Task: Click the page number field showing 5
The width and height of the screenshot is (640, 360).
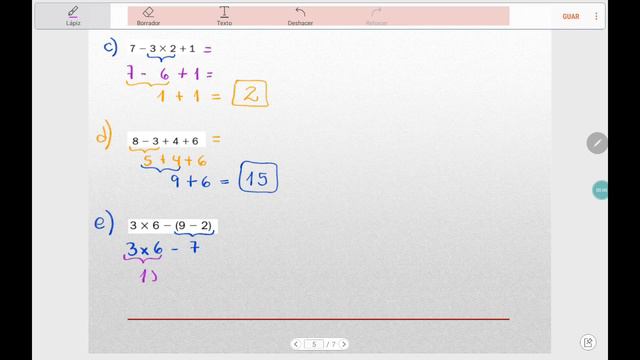Action: (x=314, y=344)
